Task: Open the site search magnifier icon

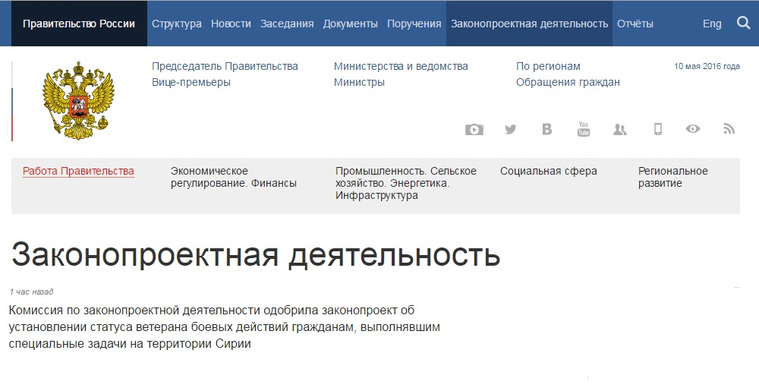Action: click(x=744, y=23)
